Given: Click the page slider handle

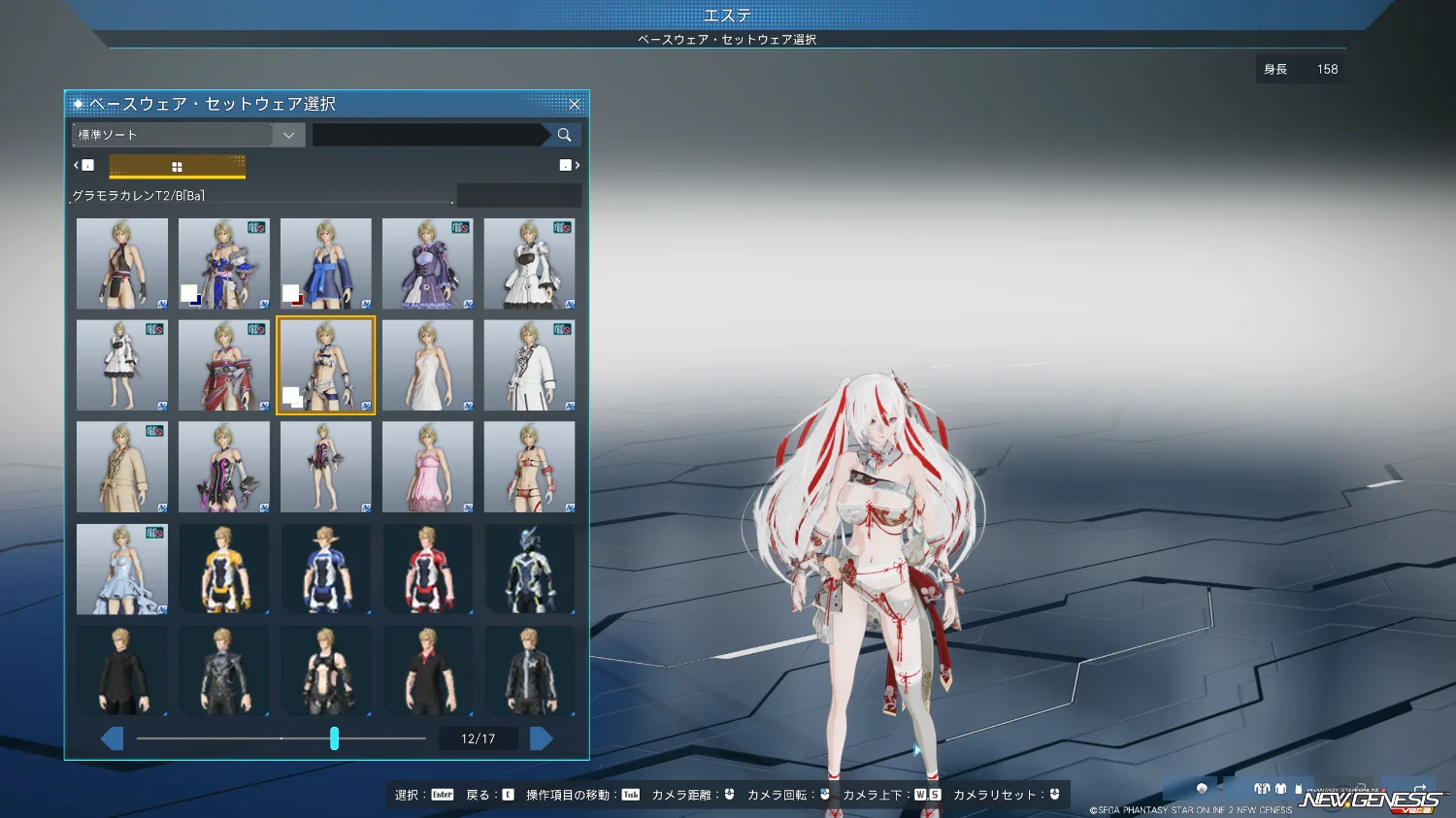Looking at the screenshot, I should 334,738.
